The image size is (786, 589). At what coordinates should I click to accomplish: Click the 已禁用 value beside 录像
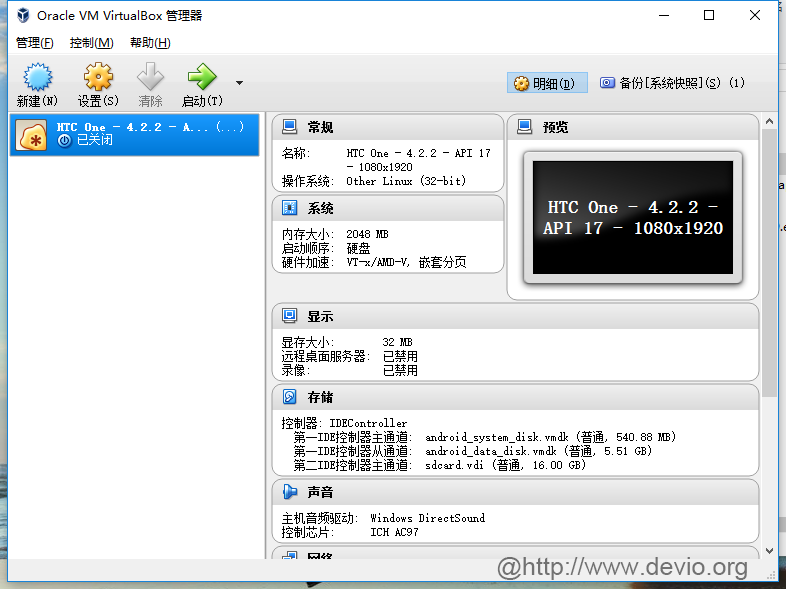(x=400, y=370)
